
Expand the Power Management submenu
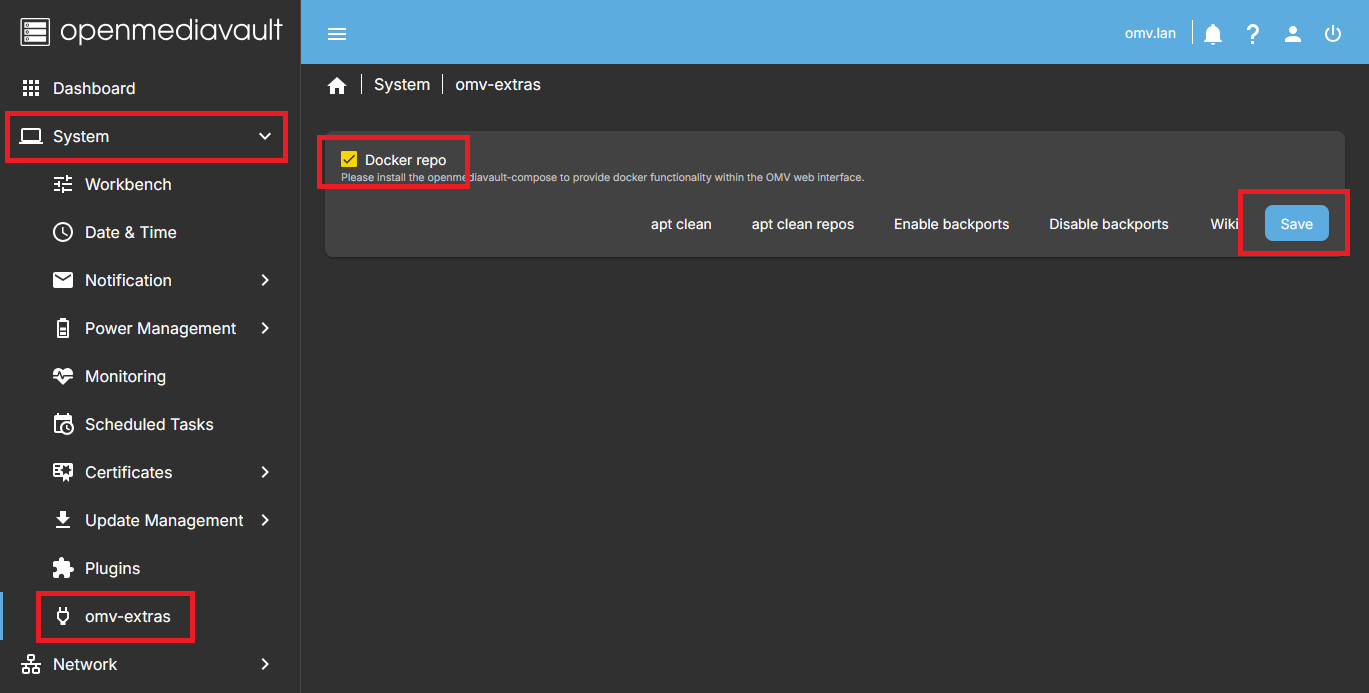[265, 328]
